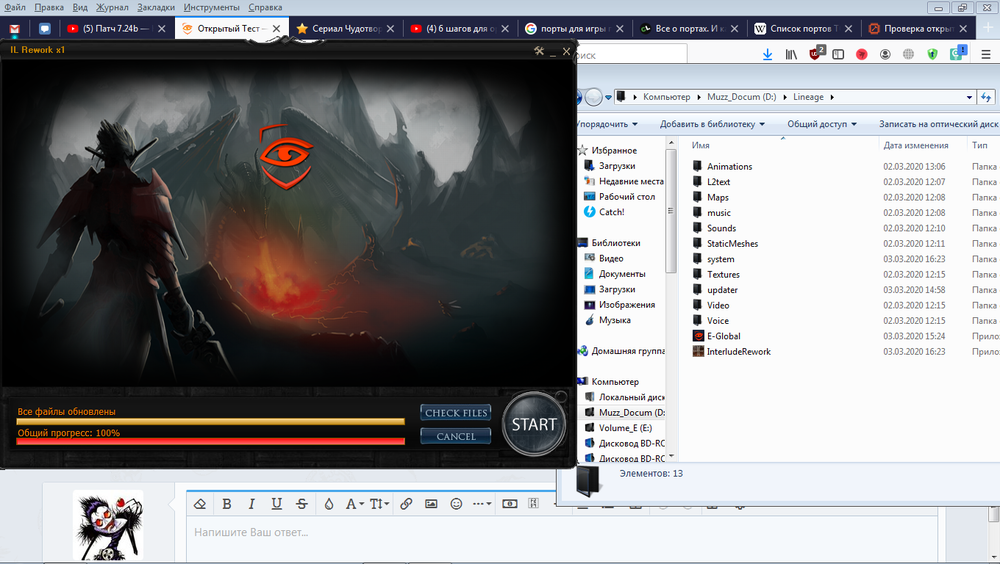
Task: Click the Общий прогресс progress bar
Action: click(210, 440)
